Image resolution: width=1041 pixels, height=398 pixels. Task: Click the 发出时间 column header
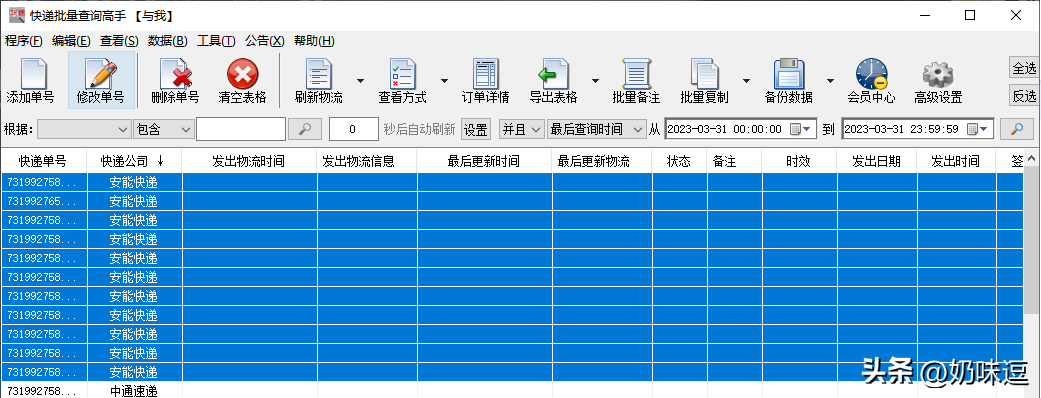(x=957, y=161)
